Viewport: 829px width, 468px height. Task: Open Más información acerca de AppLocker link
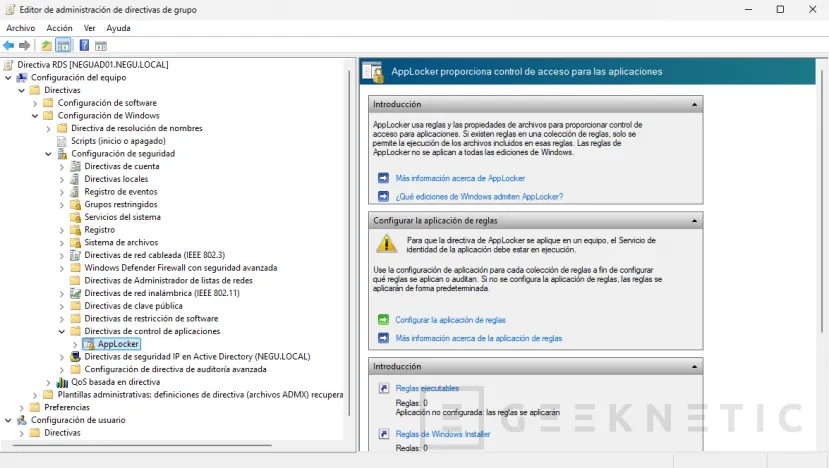pyautogui.click(x=460, y=178)
